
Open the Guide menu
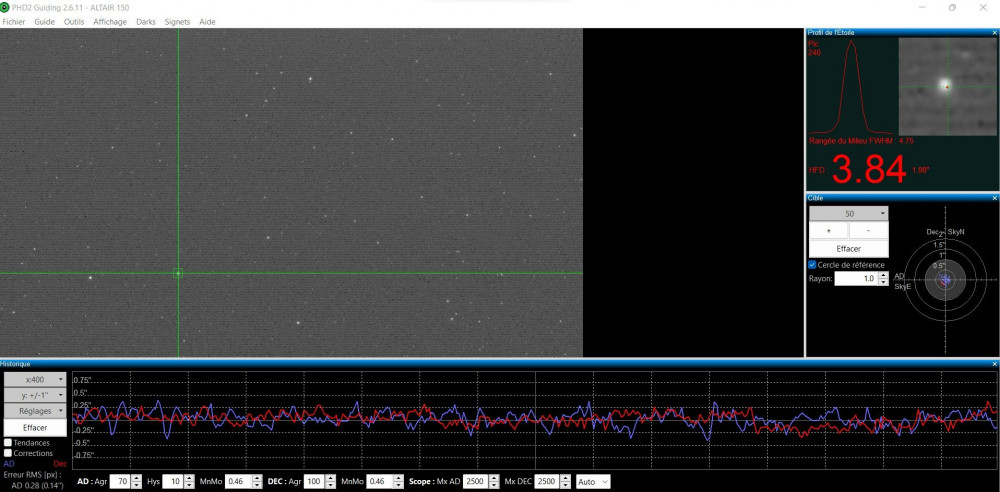point(45,22)
